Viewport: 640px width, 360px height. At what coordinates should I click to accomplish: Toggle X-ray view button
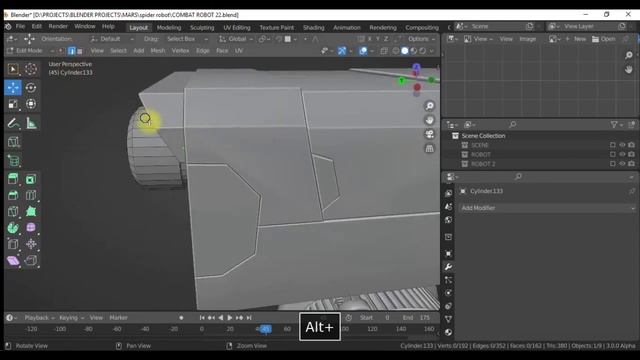click(x=384, y=51)
